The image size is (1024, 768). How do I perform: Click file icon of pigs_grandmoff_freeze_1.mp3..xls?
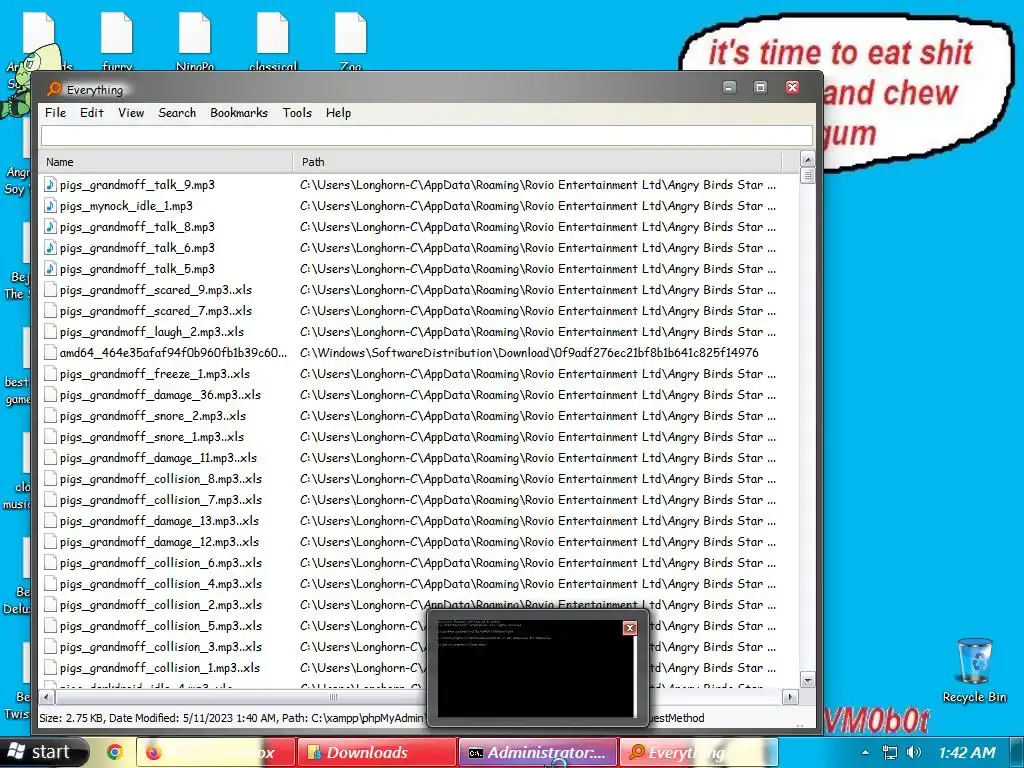(50, 374)
